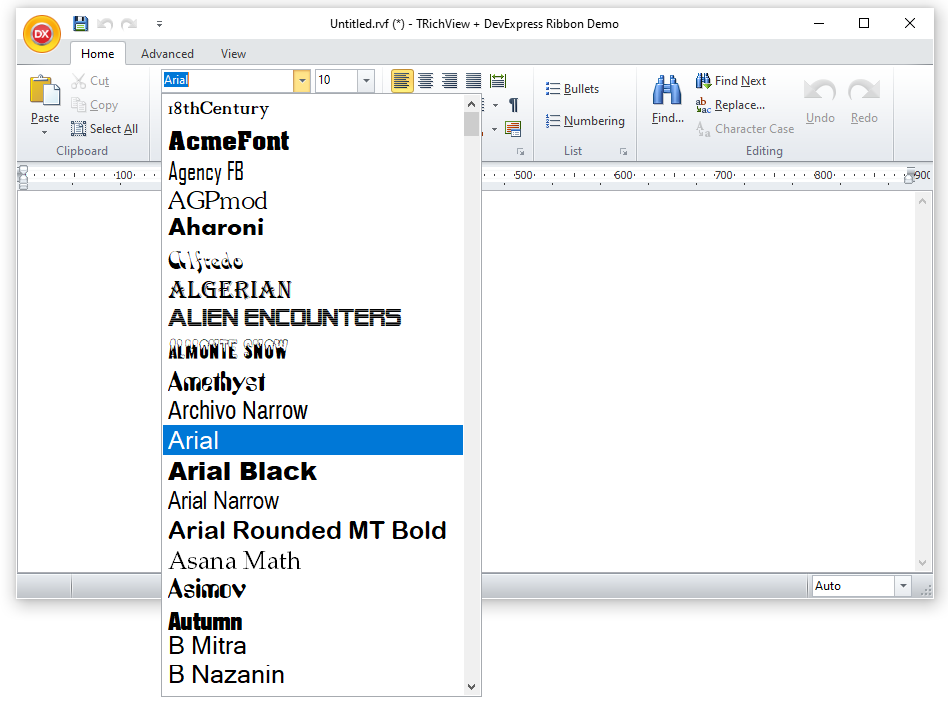Collapse the font name dropdown arrow
948x704 pixels.
click(302, 80)
